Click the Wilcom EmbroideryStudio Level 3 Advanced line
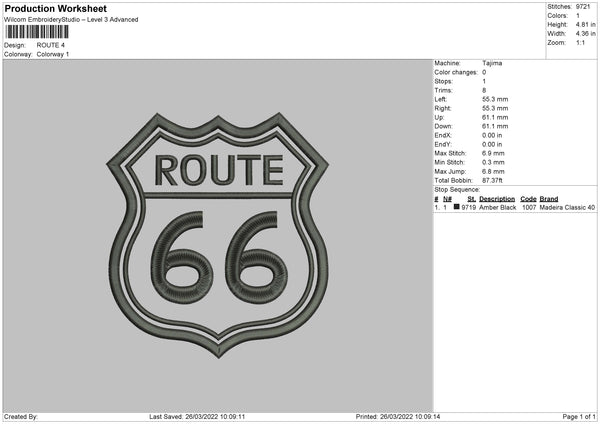 [71, 20]
